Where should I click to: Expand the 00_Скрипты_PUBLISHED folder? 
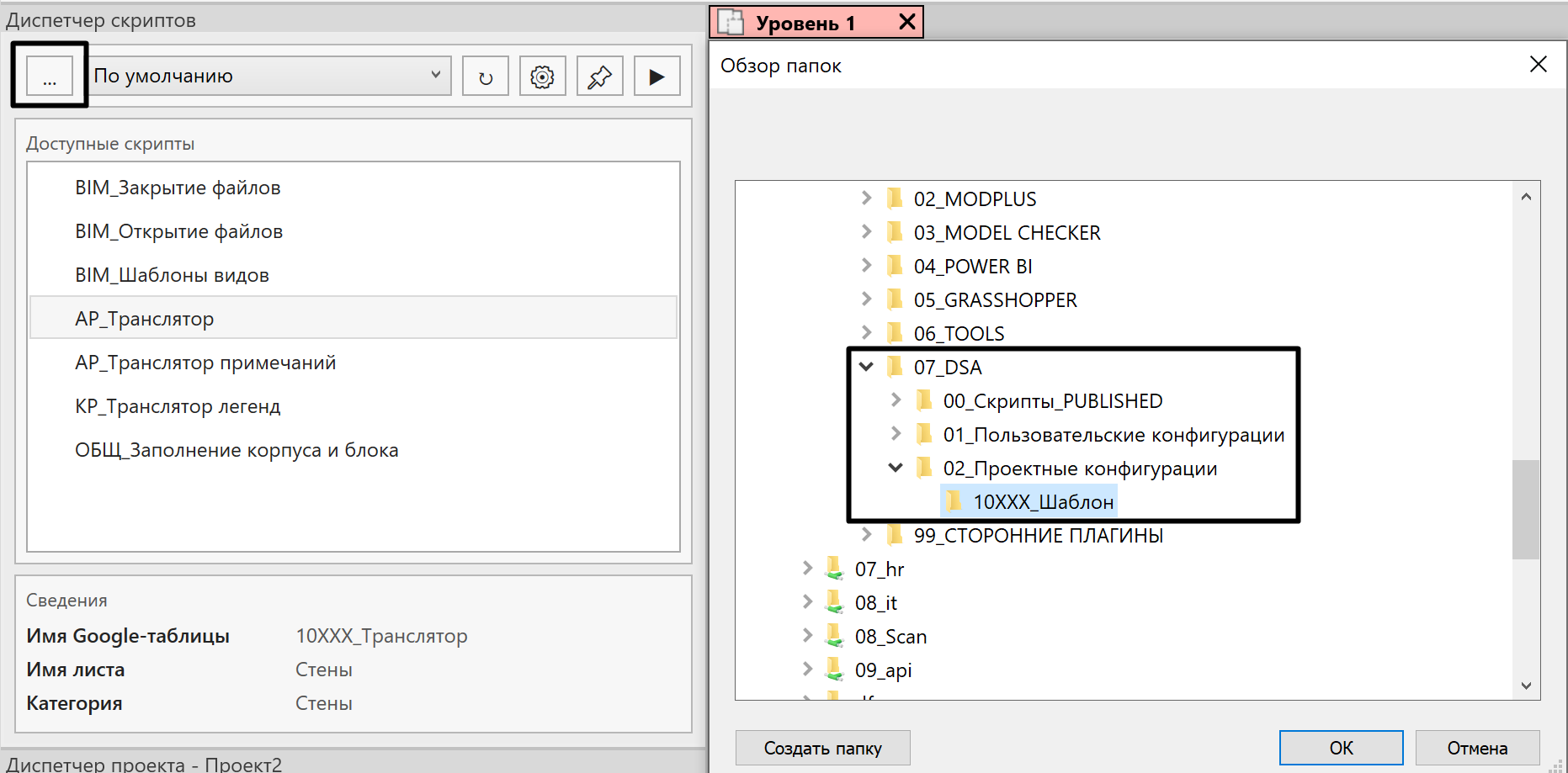[896, 400]
